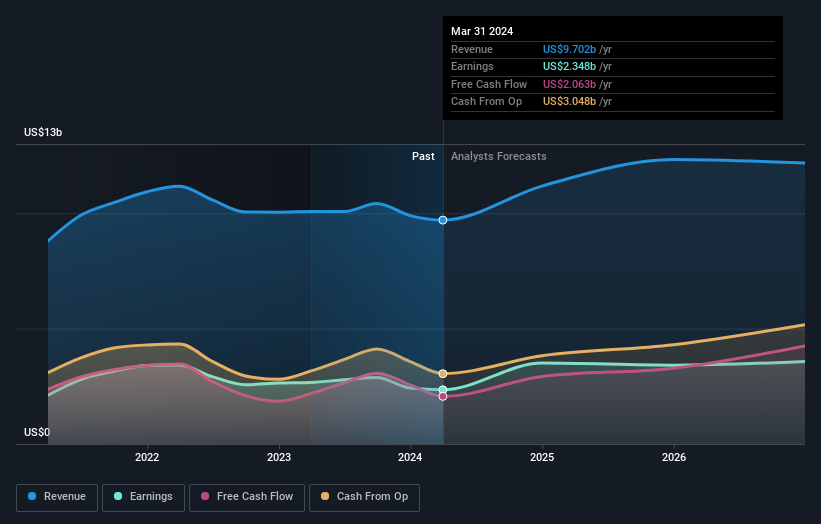Screen dimensions: 821x524
Task: Click the 'Past' label
Action: click(x=423, y=157)
